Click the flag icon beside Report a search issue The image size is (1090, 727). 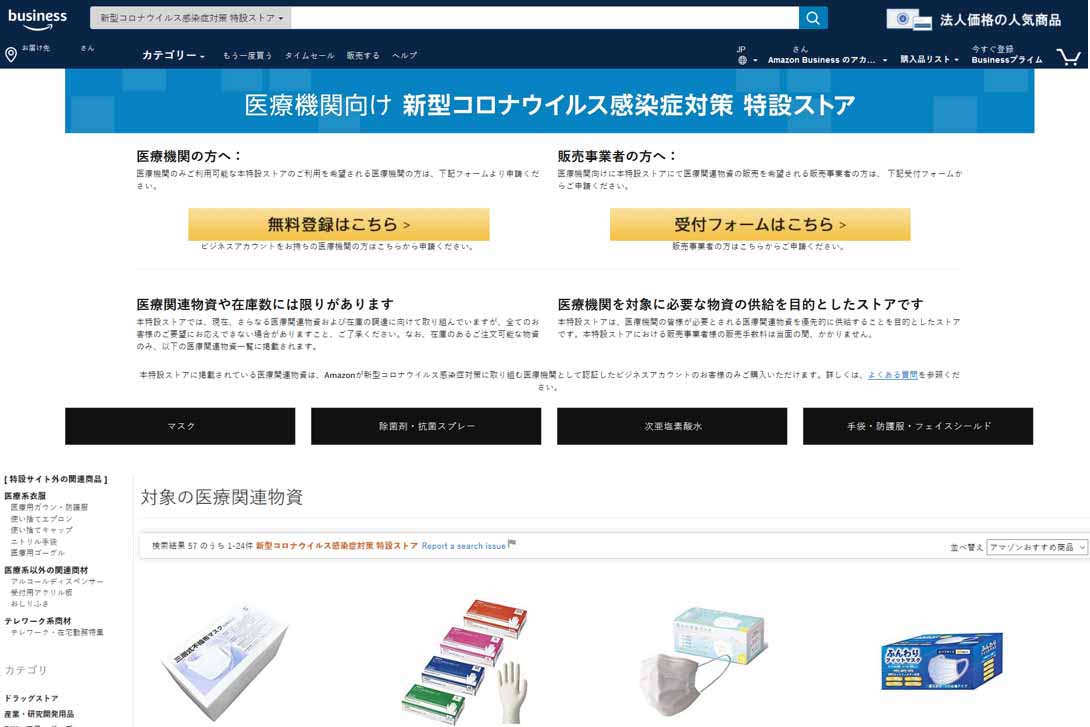tap(512, 545)
